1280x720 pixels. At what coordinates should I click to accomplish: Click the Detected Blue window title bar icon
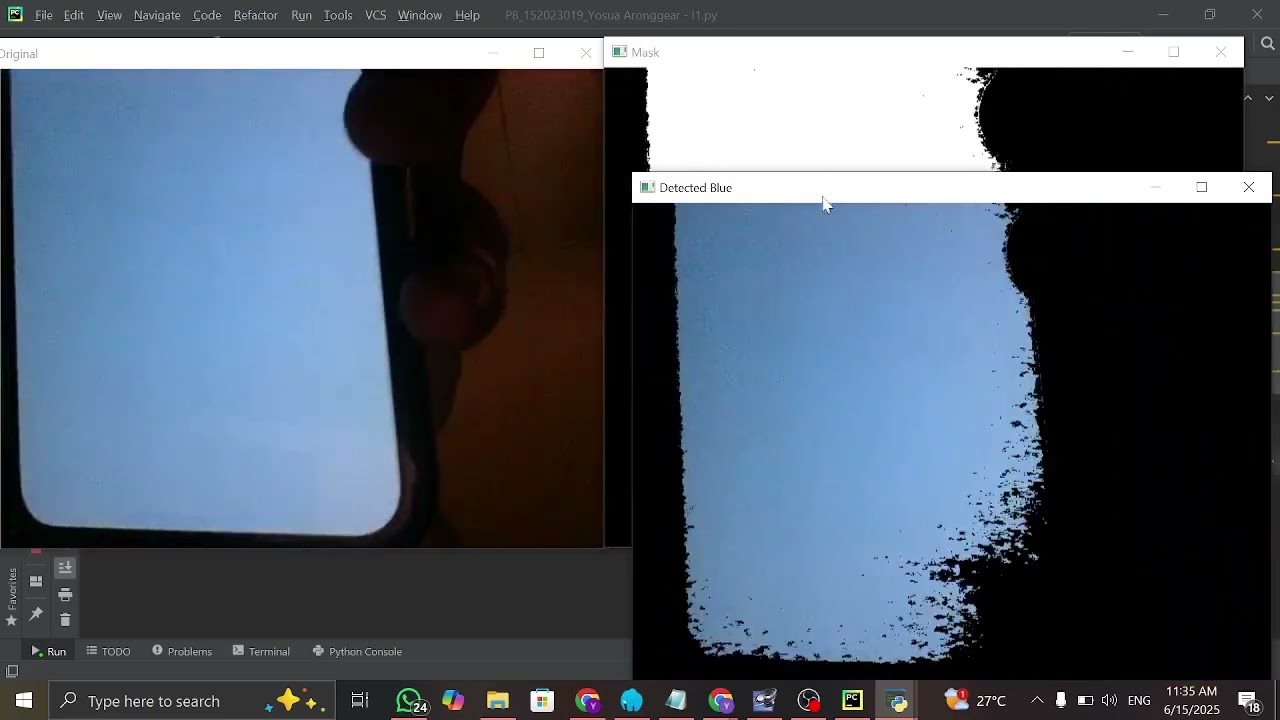point(647,187)
